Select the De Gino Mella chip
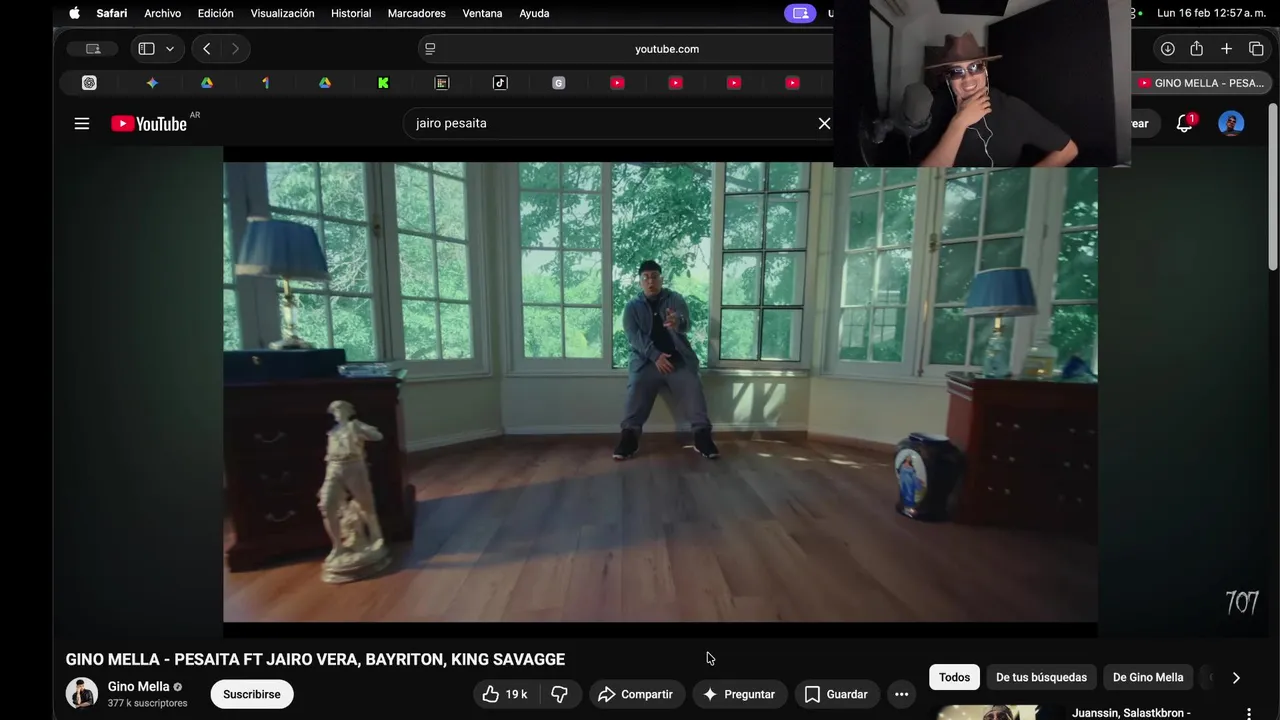The width and height of the screenshot is (1280, 720). (1148, 677)
